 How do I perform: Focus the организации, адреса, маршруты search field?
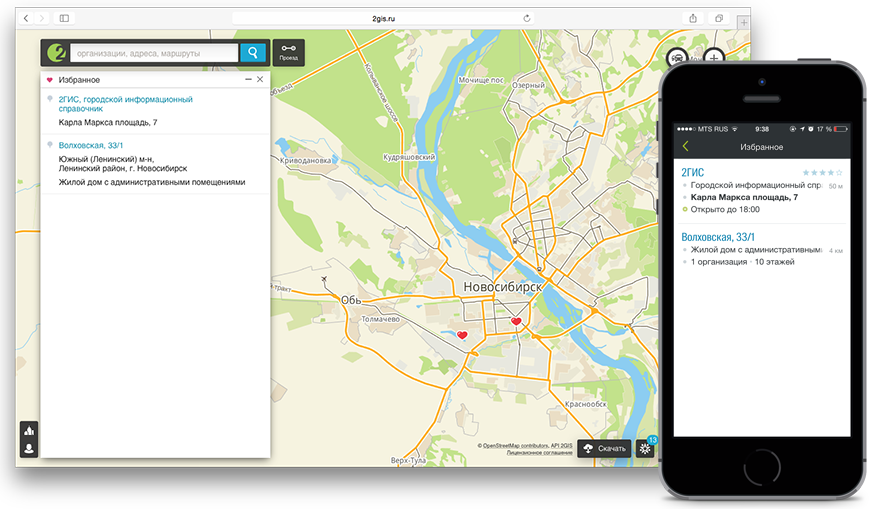(x=154, y=53)
